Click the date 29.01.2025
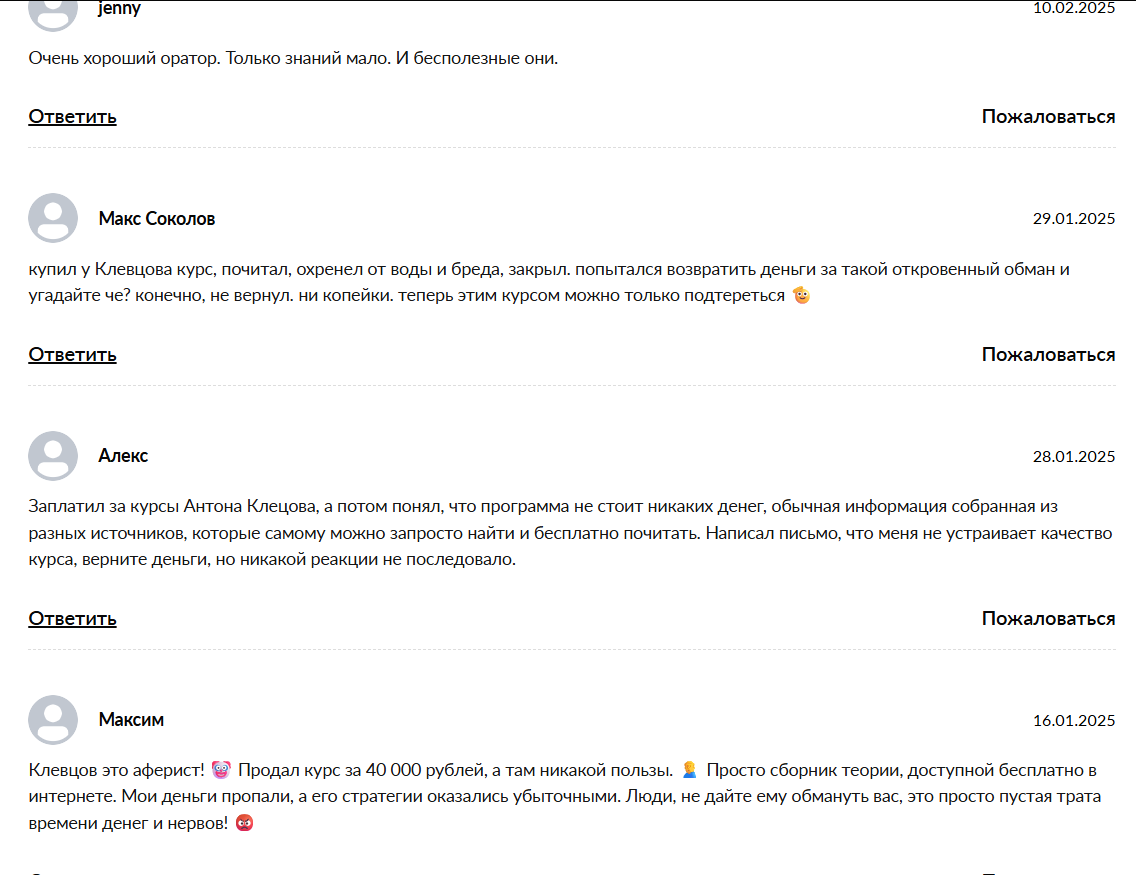 pos(1074,219)
